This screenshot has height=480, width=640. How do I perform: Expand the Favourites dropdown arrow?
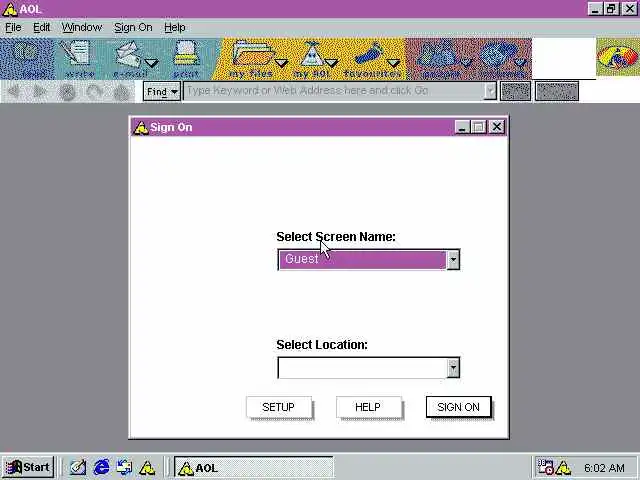coord(393,63)
